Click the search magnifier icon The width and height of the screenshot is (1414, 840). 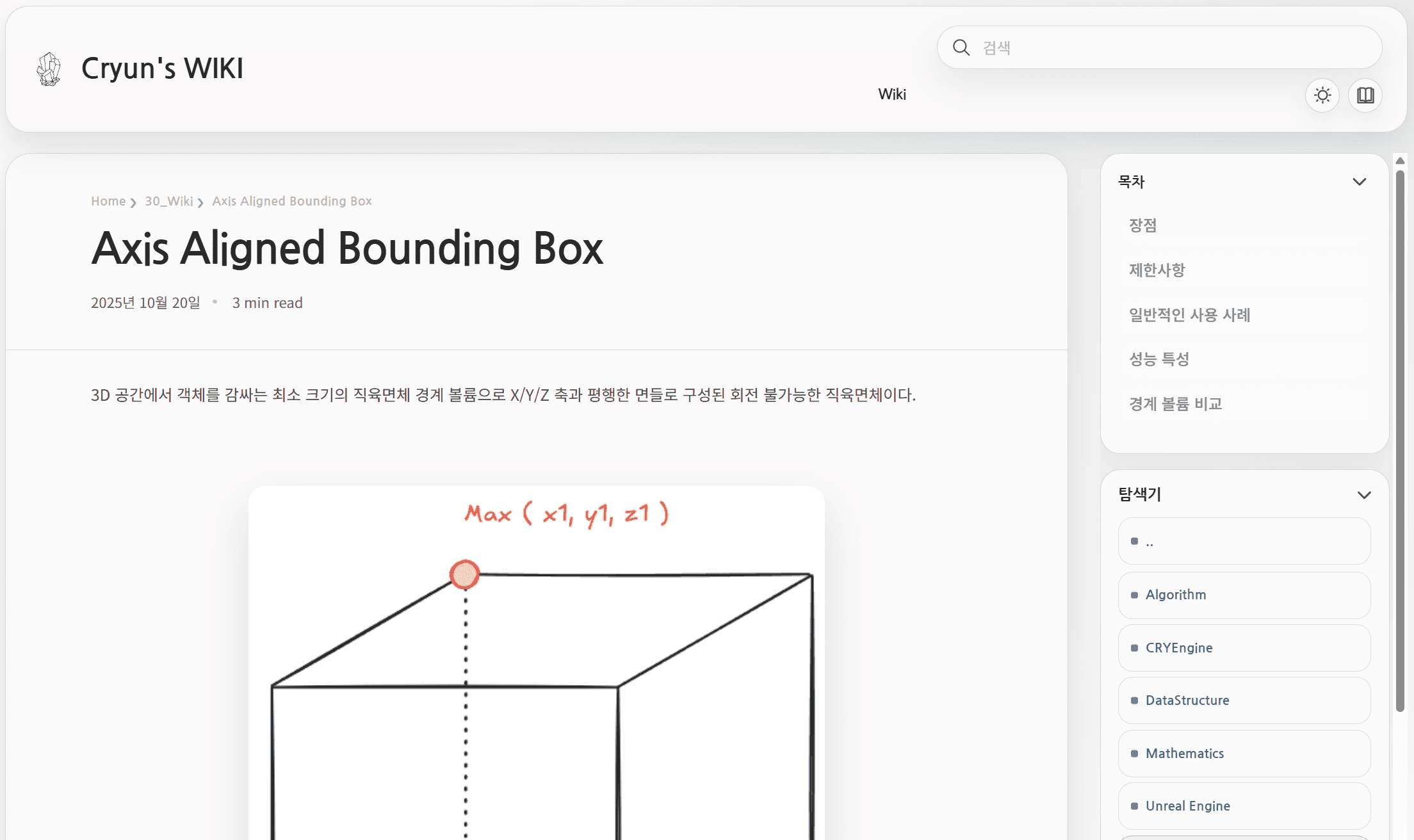coord(961,47)
